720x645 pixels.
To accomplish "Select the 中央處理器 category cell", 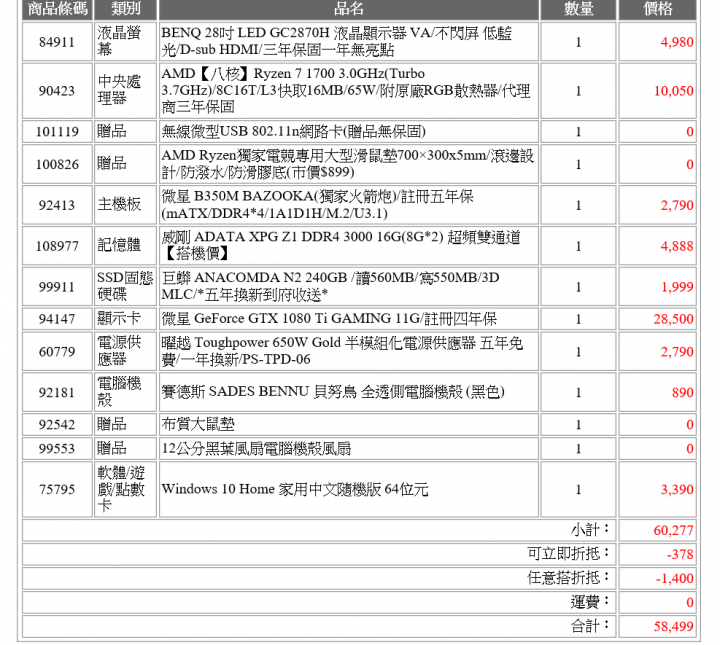I will pos(125,91).
